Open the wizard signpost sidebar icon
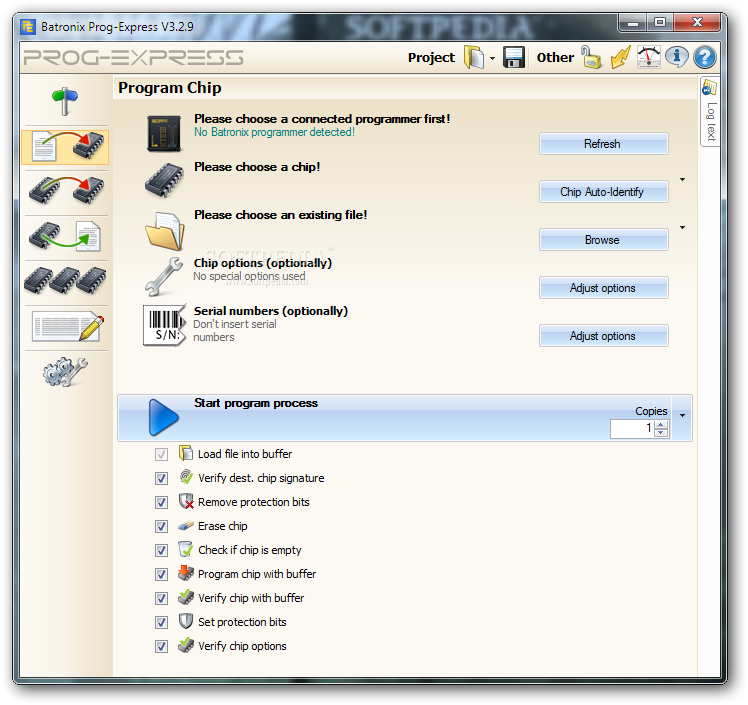 pyautogui.click(x=64, y=101)
